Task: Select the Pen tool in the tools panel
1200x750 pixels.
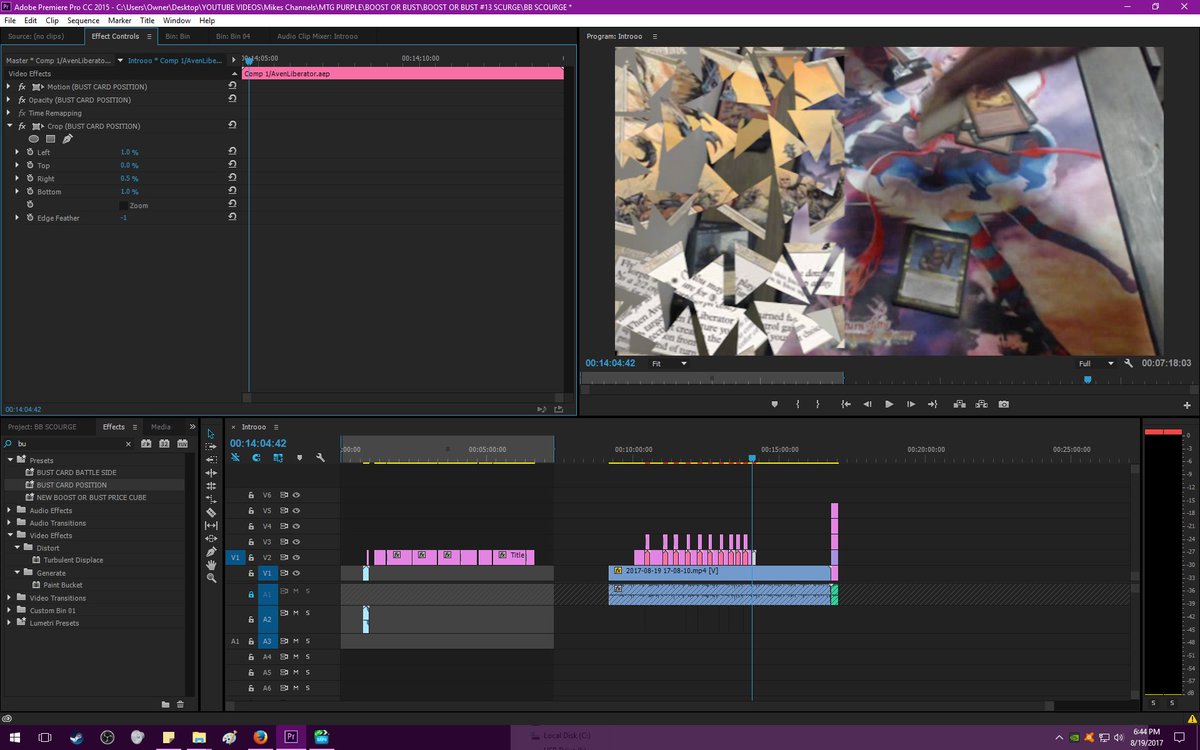Action: [211, 551]
